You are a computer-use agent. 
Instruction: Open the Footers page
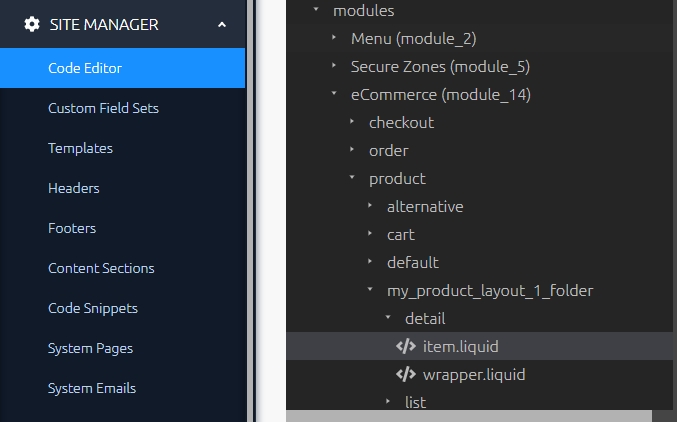tap(72, 228)
